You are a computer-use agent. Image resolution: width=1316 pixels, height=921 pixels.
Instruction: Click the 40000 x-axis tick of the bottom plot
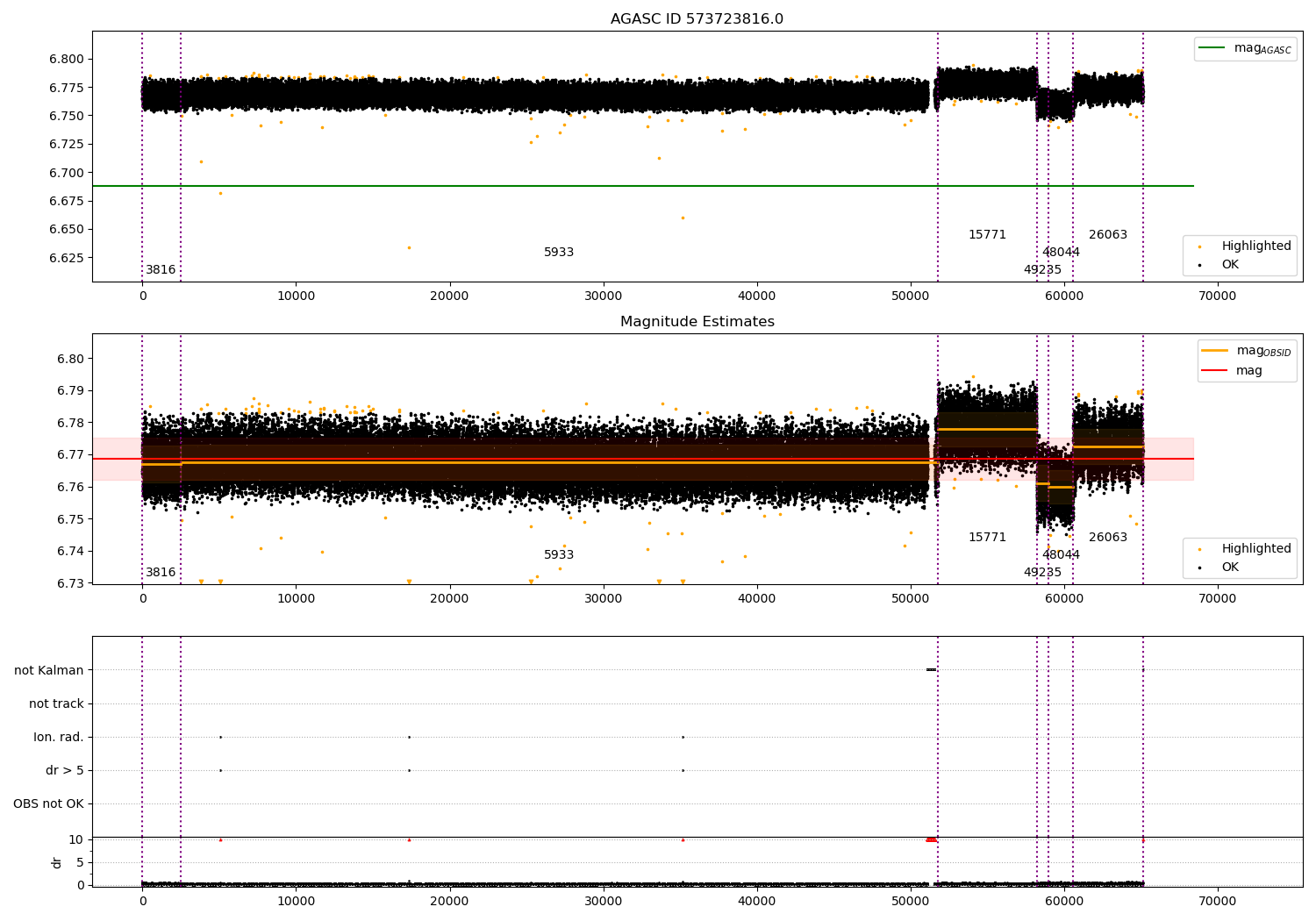(x=757, y=902)
